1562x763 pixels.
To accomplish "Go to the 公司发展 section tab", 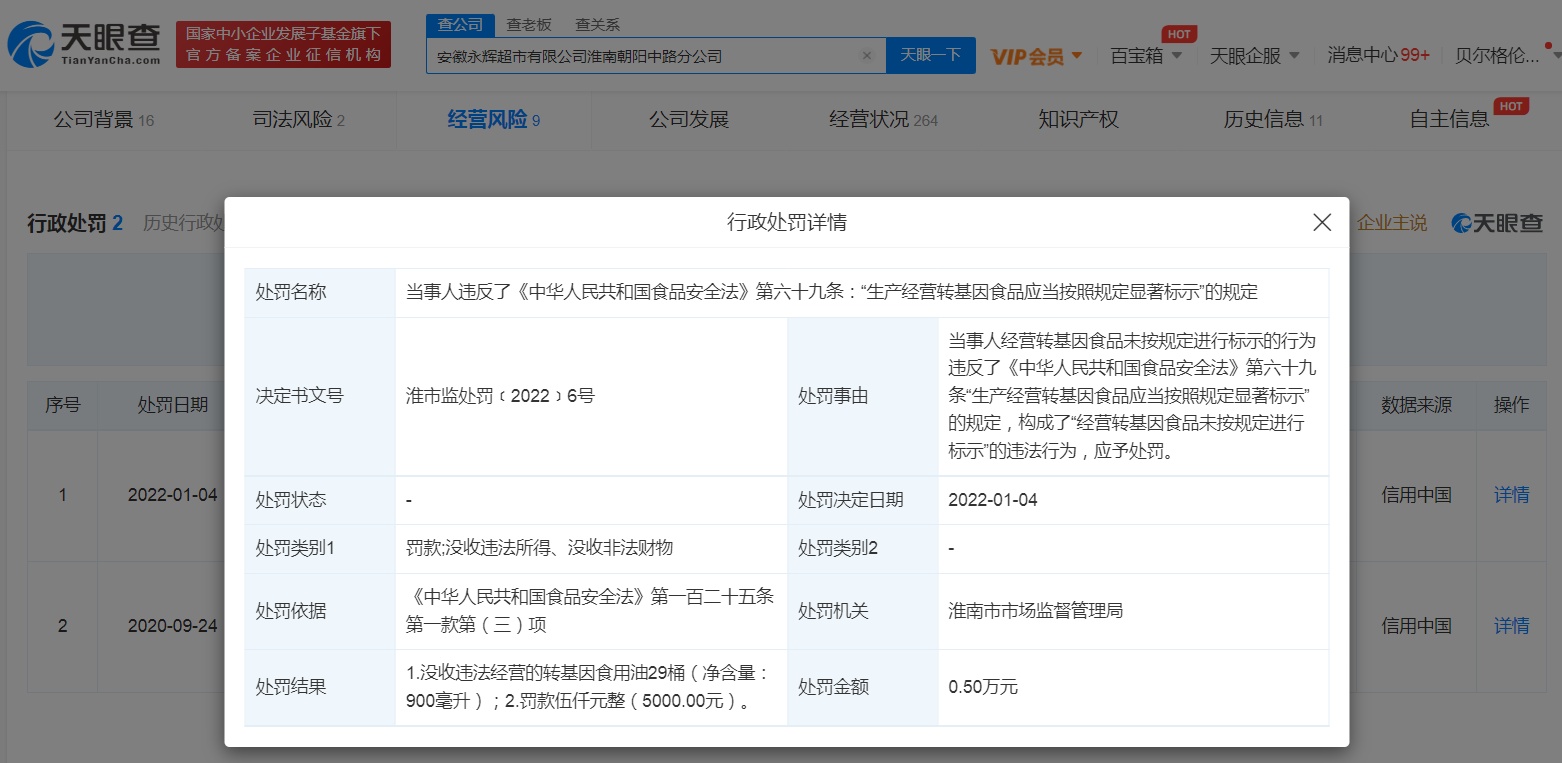I will (x=688, y=120).
